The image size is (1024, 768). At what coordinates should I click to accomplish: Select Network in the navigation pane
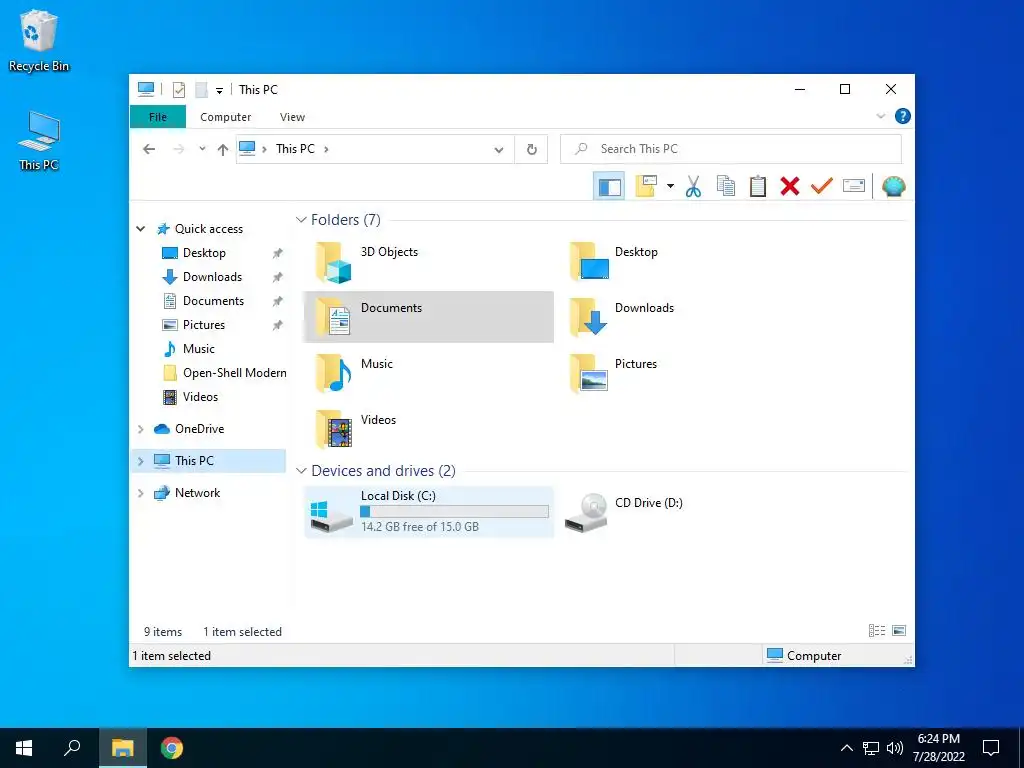[197, 493]
